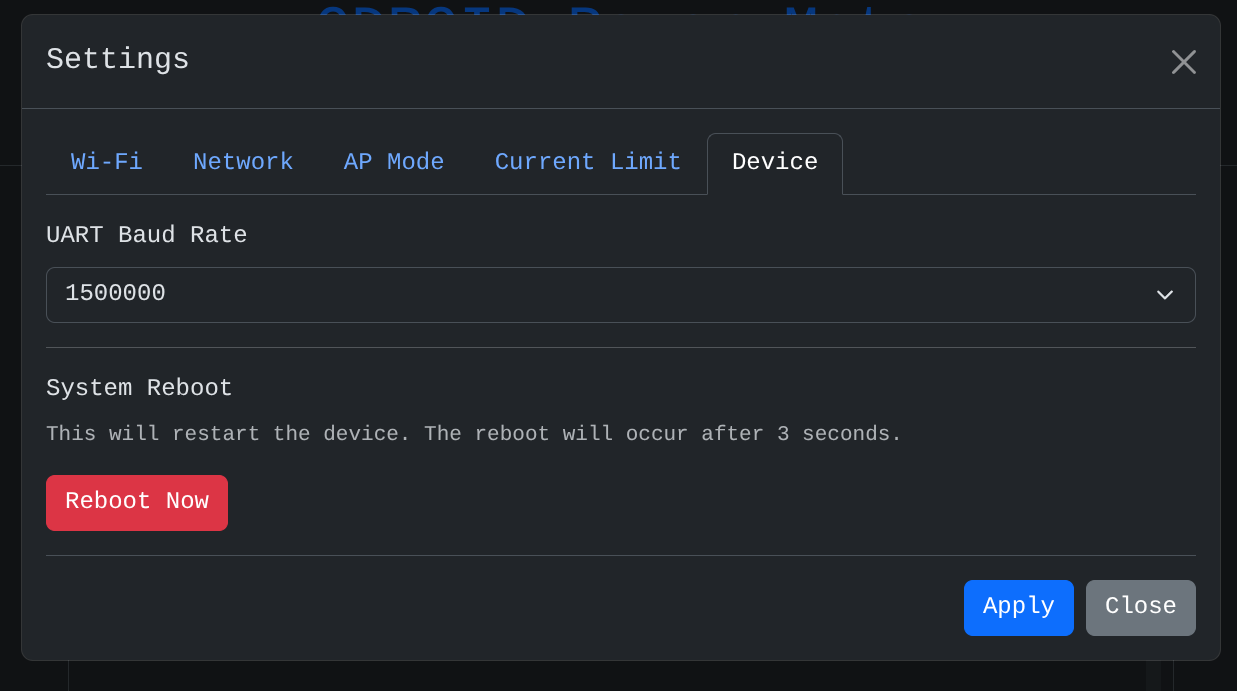Dismiss dialog using Close button
The height and width of the screenshot is (691, 1237).
1140,607
